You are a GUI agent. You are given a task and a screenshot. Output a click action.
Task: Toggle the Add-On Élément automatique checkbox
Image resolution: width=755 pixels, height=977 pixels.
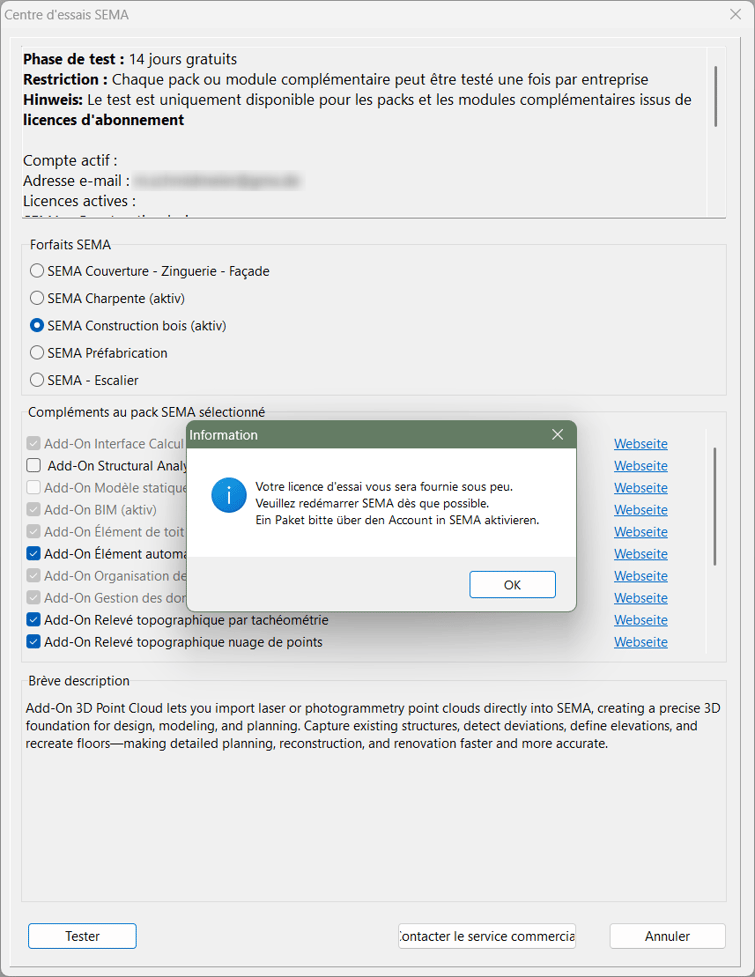34,554
